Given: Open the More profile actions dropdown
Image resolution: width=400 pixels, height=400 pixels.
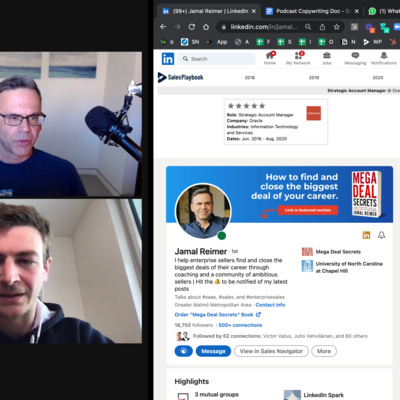Looking at the screenshot, I should [x=324, y=351].
